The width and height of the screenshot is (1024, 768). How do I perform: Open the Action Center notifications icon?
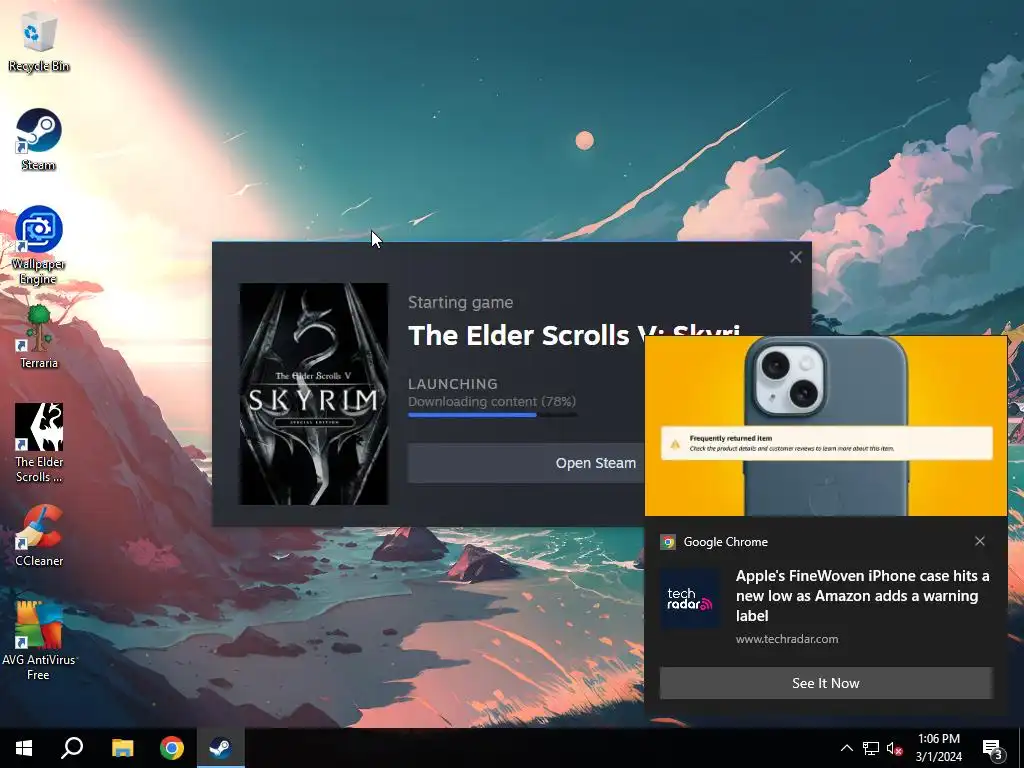993,748
